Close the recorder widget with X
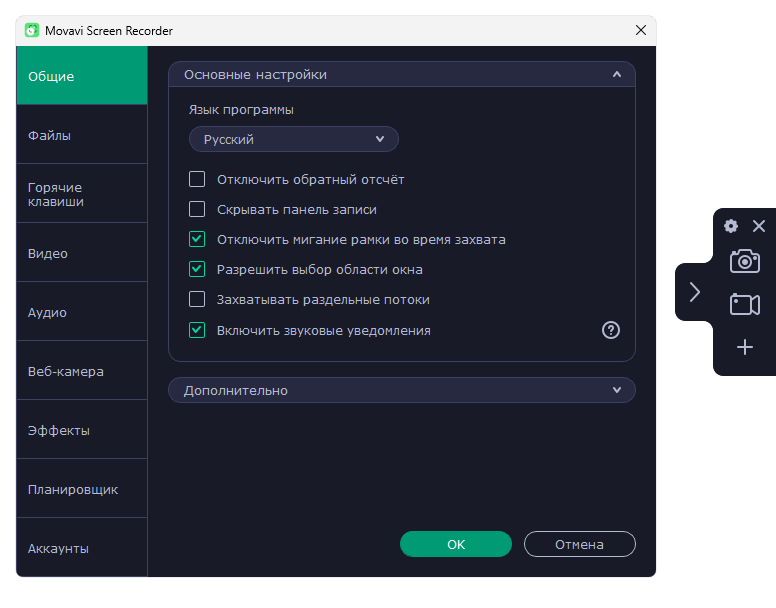The height and width of the screenshot is (608, 776). (759, 226)
